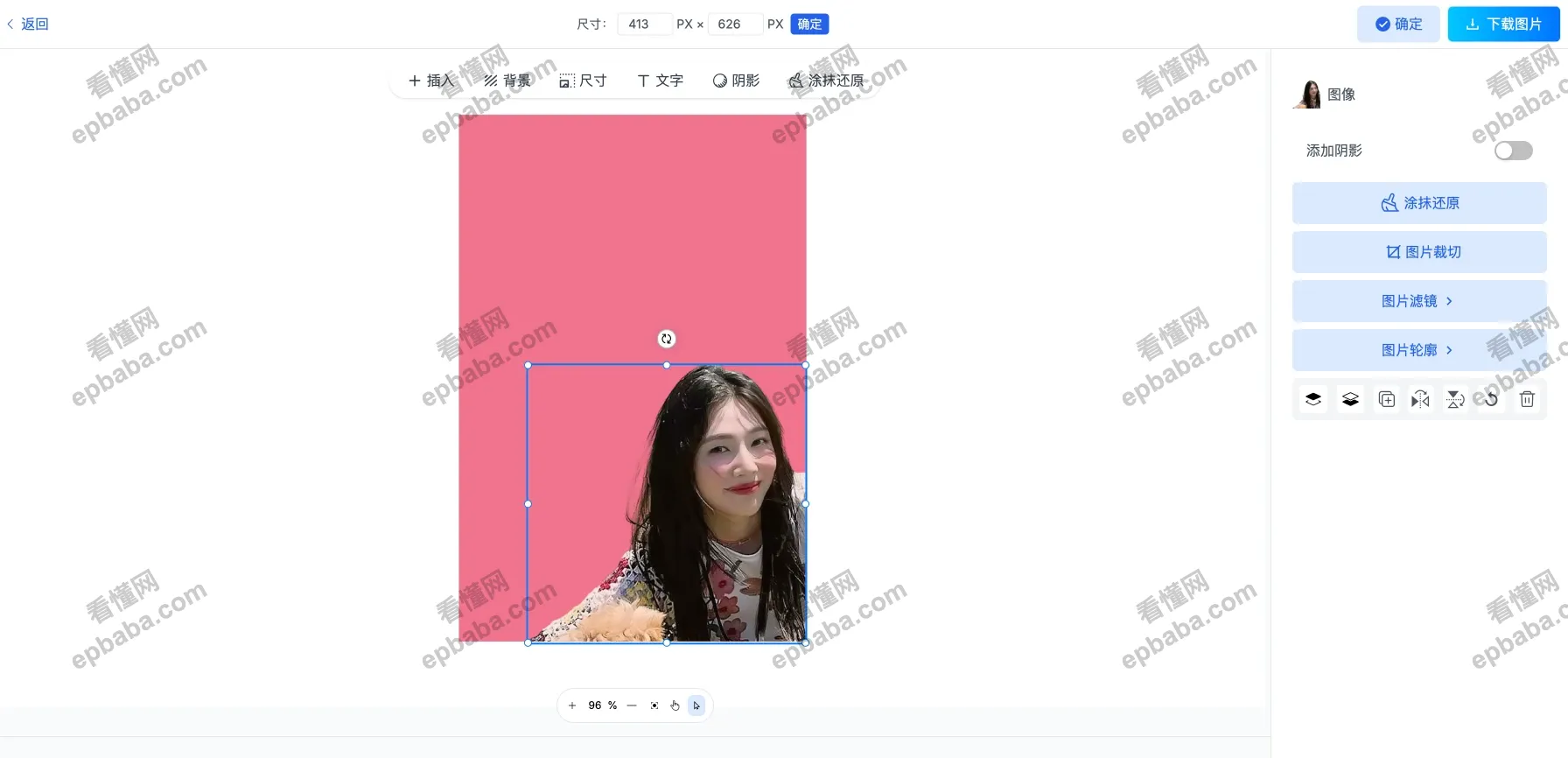The height and width of the screenshot is (758, 1568).
Task: Click the 96 % zoom level value
Action: (x=602, y=705)
